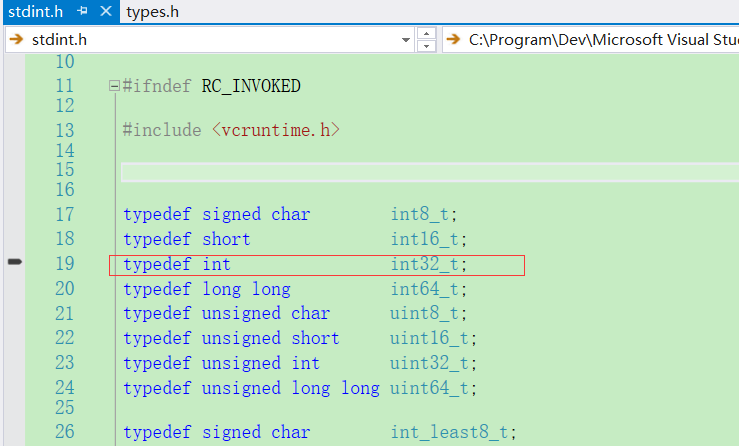Viewport: 739px width, 446px height.
Task: Click the int_least8_t type name
Action: (449, 432)
